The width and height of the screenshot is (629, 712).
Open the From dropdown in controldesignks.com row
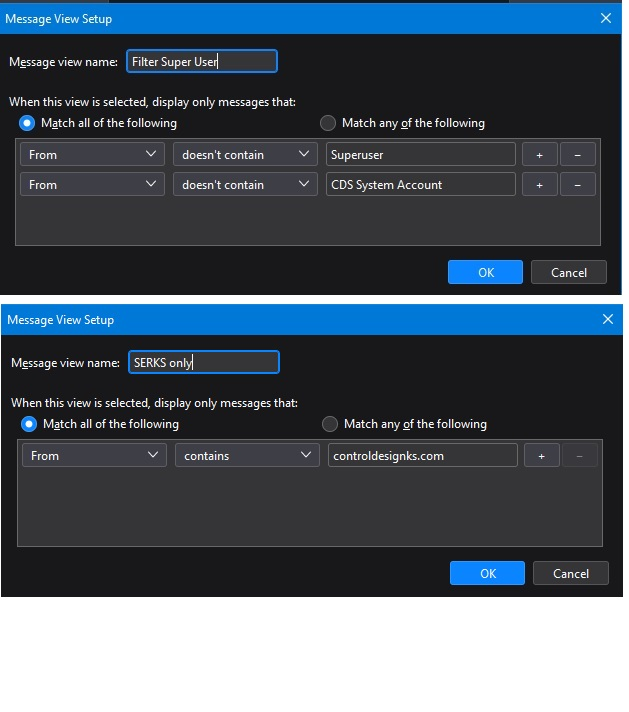click(94, 455)
